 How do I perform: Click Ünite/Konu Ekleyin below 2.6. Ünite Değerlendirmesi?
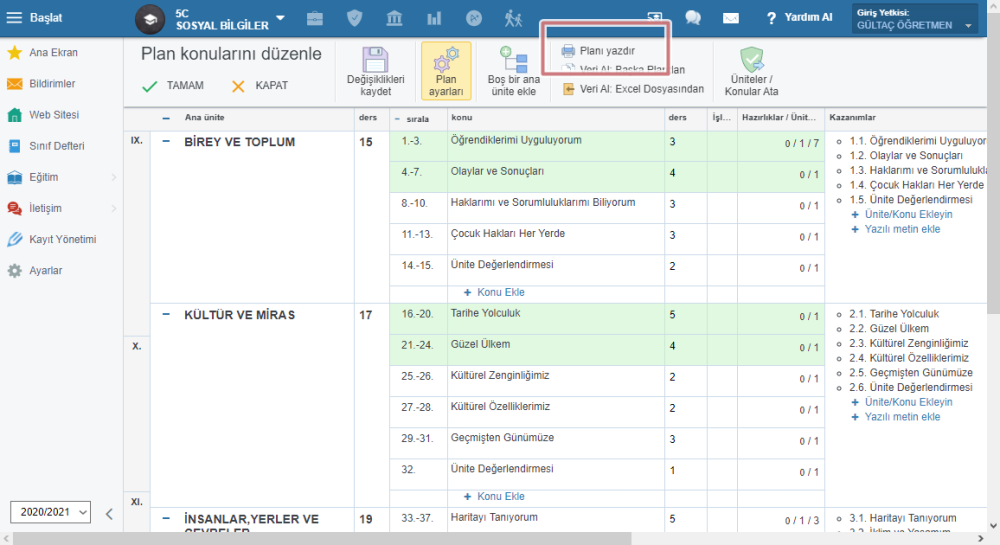[902, 402]
